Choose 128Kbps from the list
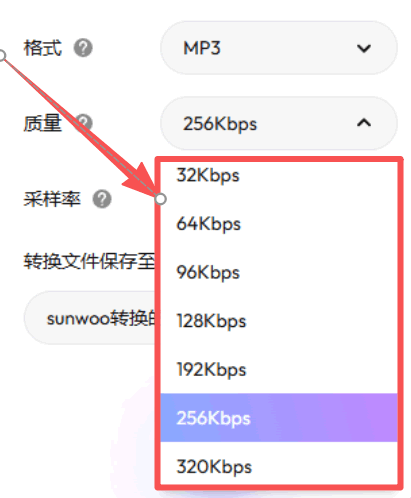Image resolution: width=411 pixels, height=498 pixels. tap(279, 321)
